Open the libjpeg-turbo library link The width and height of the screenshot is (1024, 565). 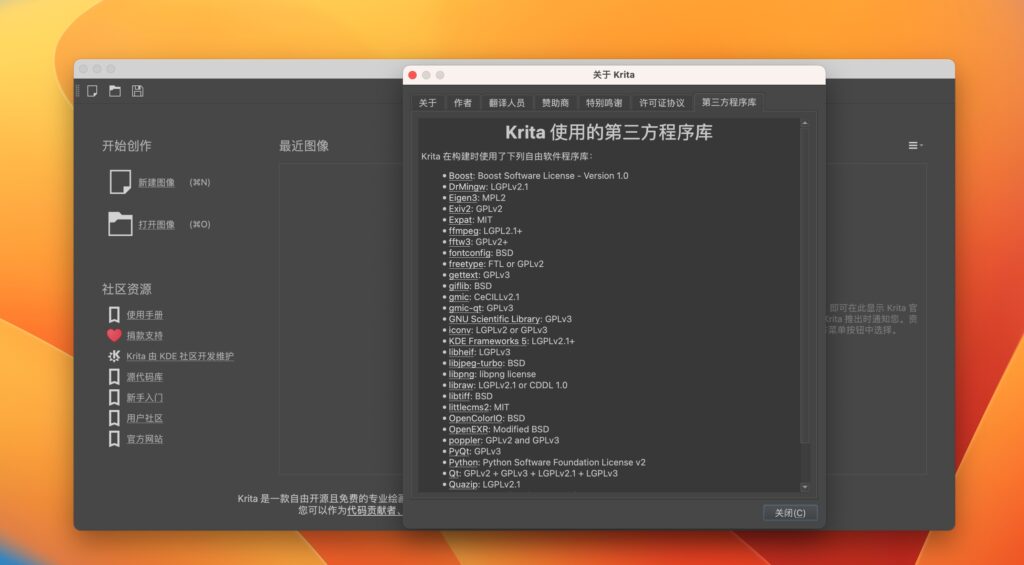pyautogui.click(x=476, y=363)
